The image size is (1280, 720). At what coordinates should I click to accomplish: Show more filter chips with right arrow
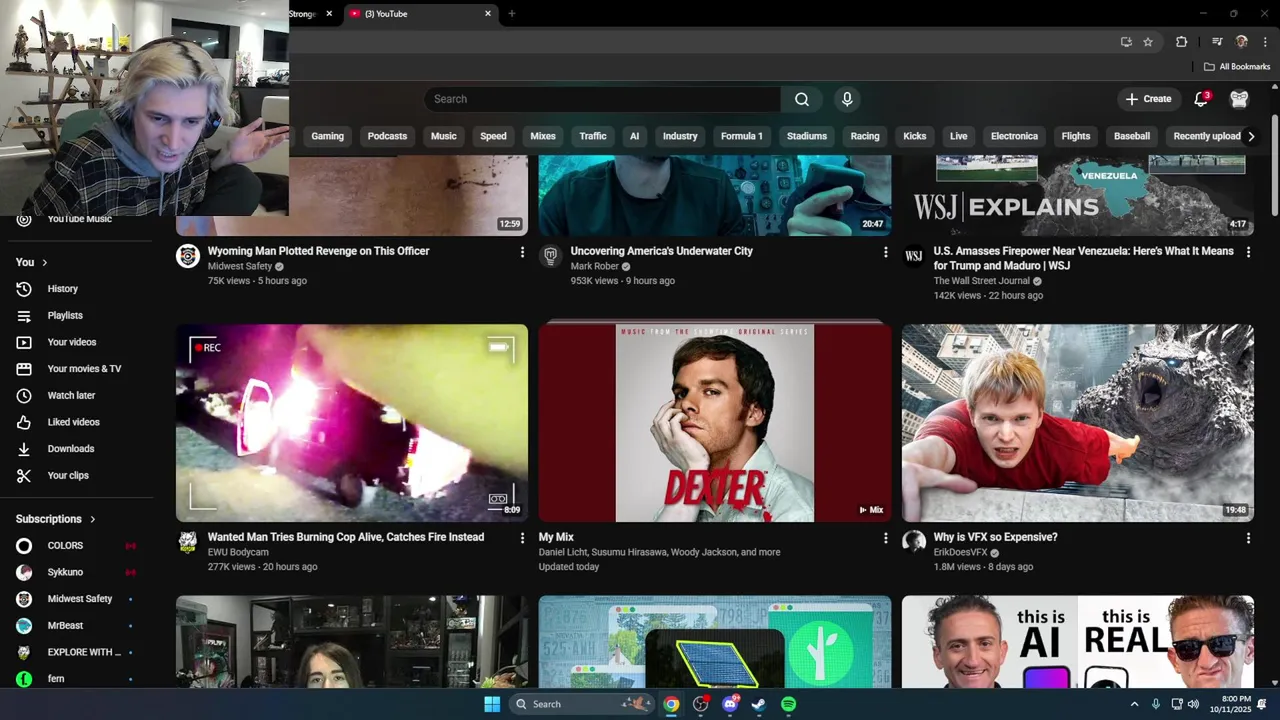pos(1250,136)
